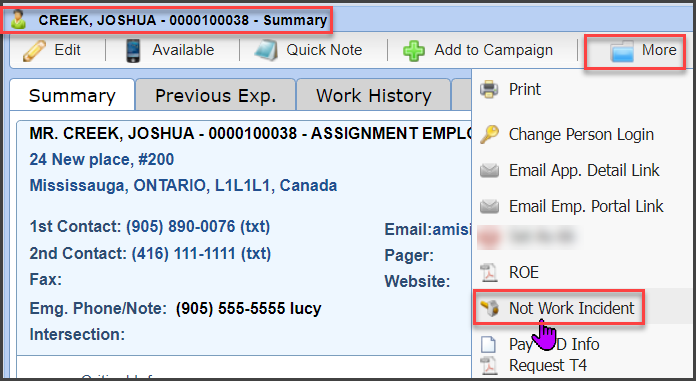The width and height of the screenshot is (696, 381).
Task: Click the person icon in title bar
Action: pos(18,20)
